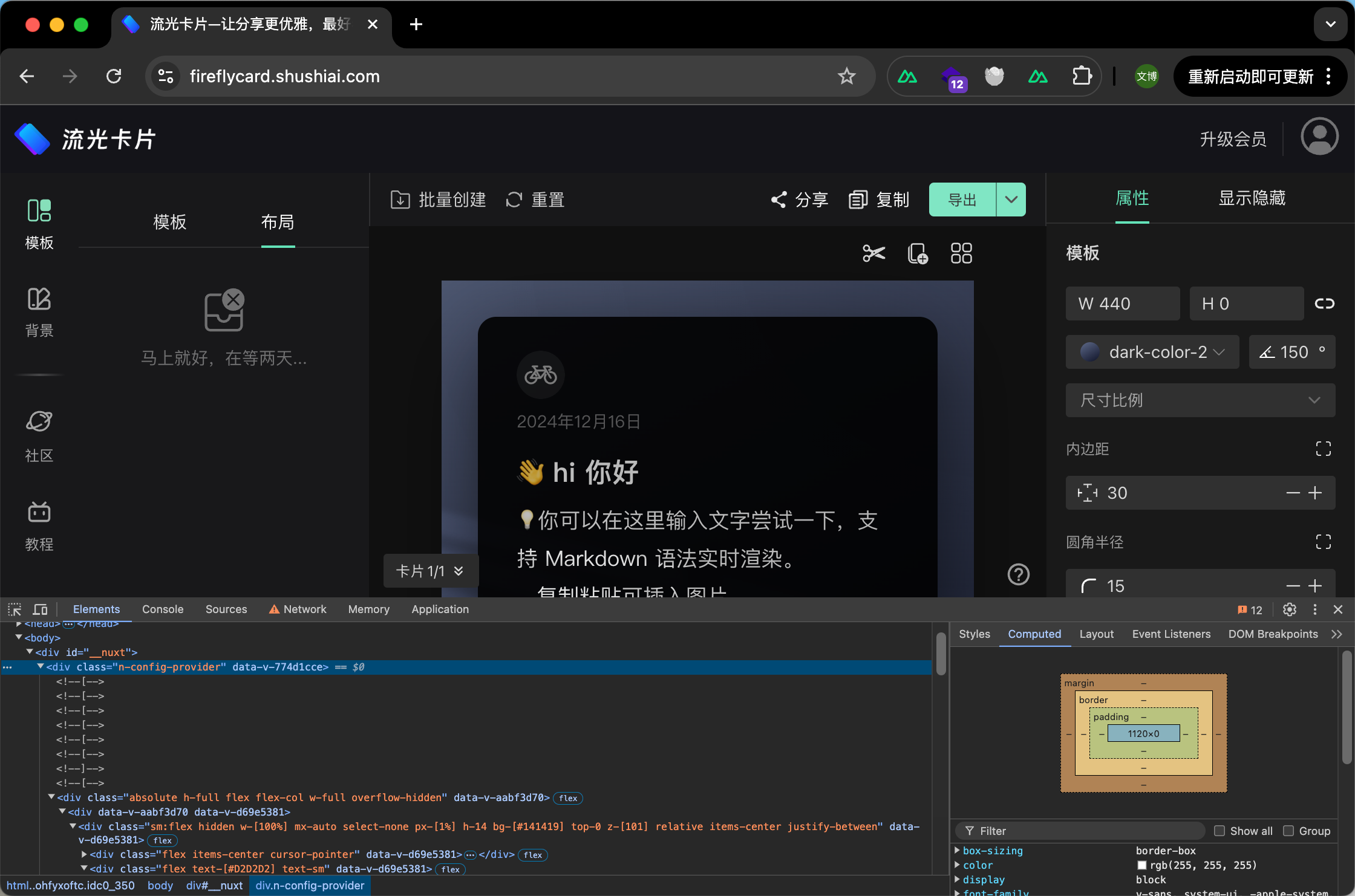This screenshot has width=1355, height=896.
Task: Open the dark-color-2 color dropdown
Action: click(x=1152, y=352)
